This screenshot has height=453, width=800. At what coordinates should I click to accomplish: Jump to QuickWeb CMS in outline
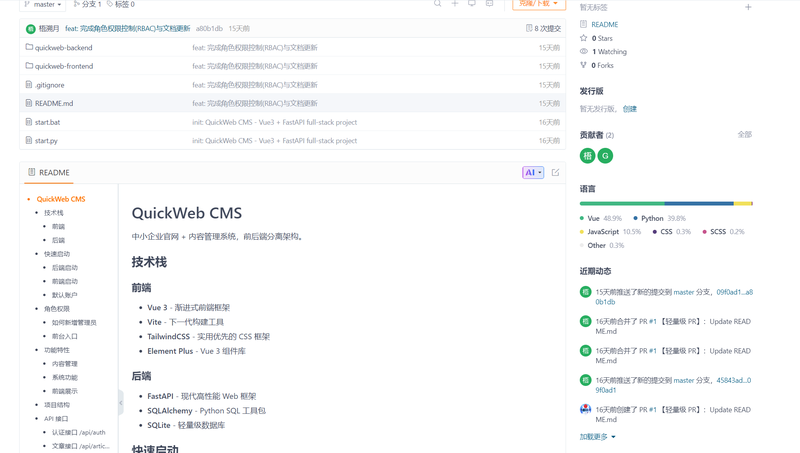(61, 199)
